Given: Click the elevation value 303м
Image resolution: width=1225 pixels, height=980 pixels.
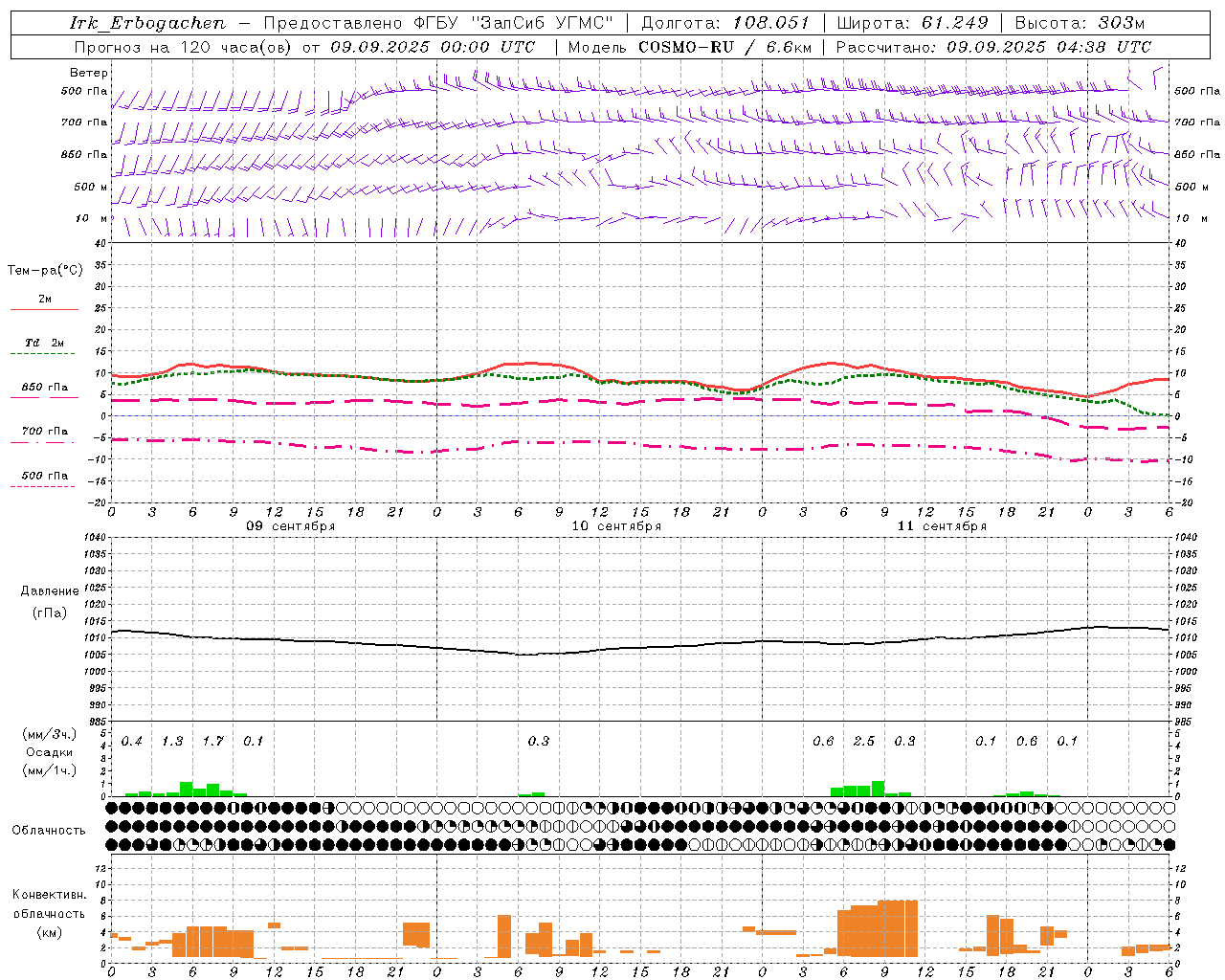Looking at the screenshot, I should click(x=1122, y=23).
